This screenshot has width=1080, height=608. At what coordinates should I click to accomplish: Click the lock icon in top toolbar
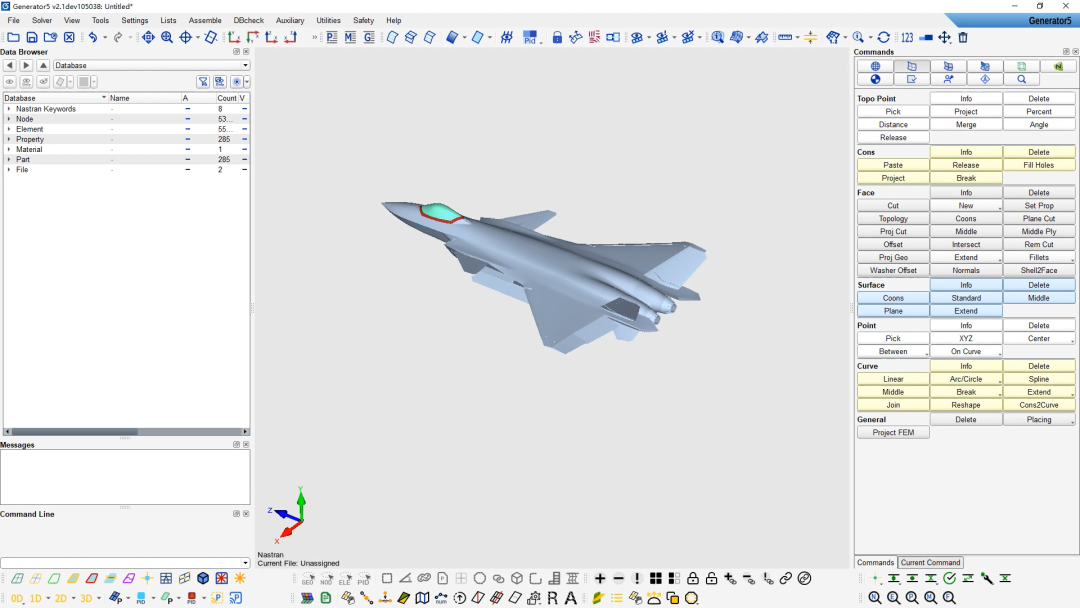point(557,37)
